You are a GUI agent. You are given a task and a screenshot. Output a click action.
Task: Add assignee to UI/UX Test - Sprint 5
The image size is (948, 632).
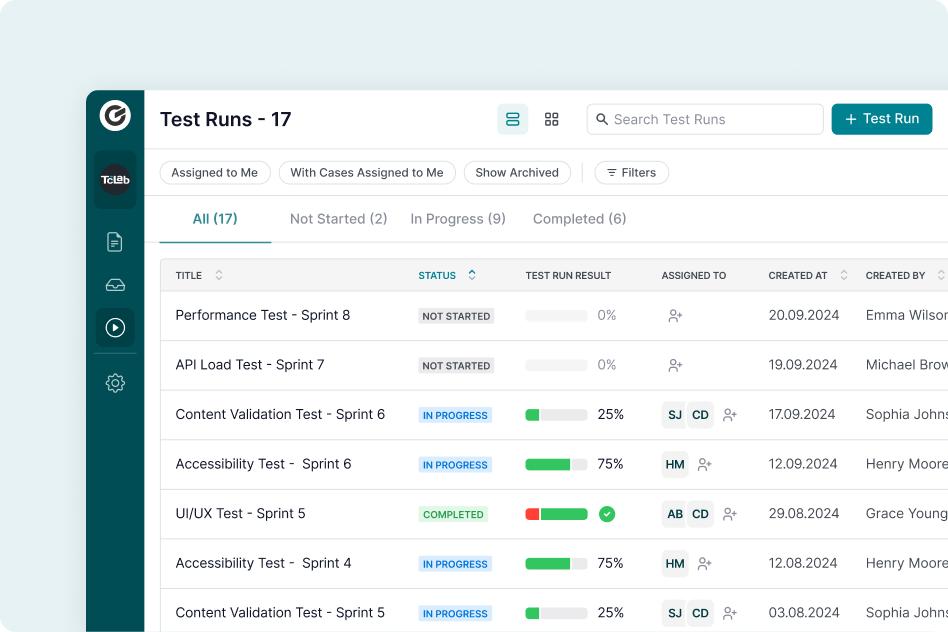tap(730, 514)
